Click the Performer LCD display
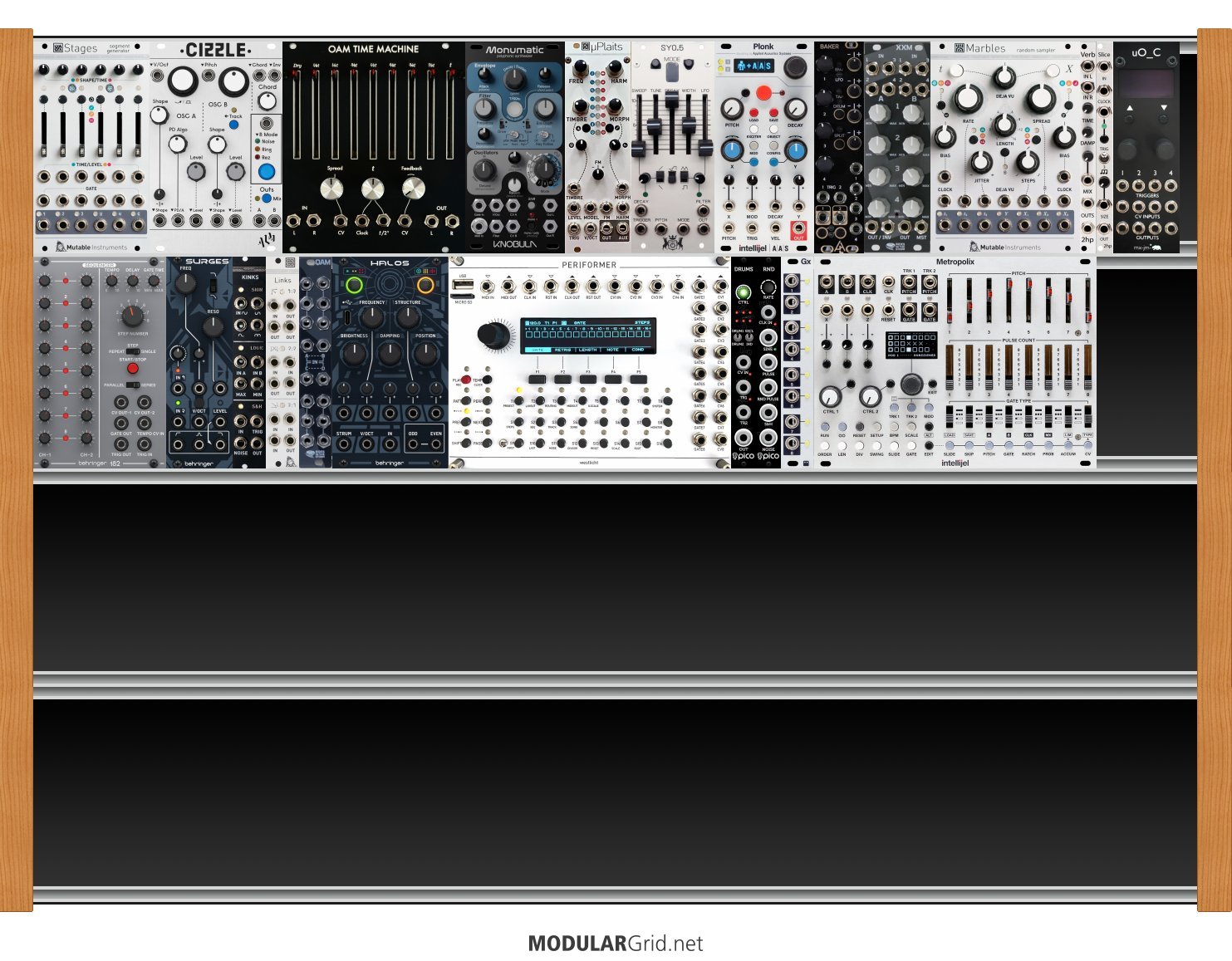 click(588, 336)
